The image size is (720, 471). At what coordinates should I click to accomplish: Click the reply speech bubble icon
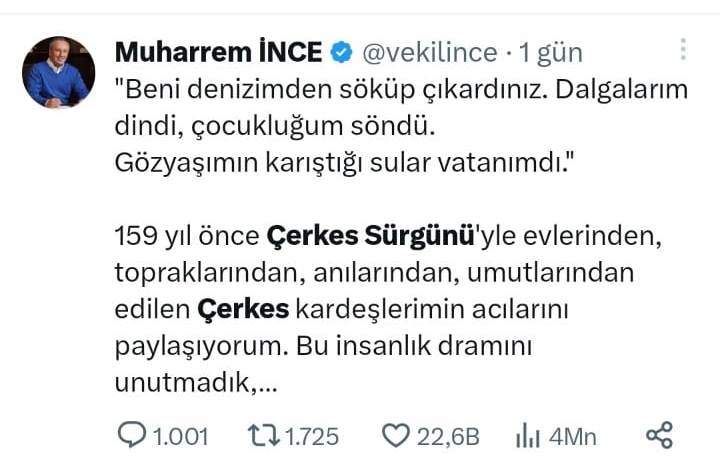click(x=132, y=435)
